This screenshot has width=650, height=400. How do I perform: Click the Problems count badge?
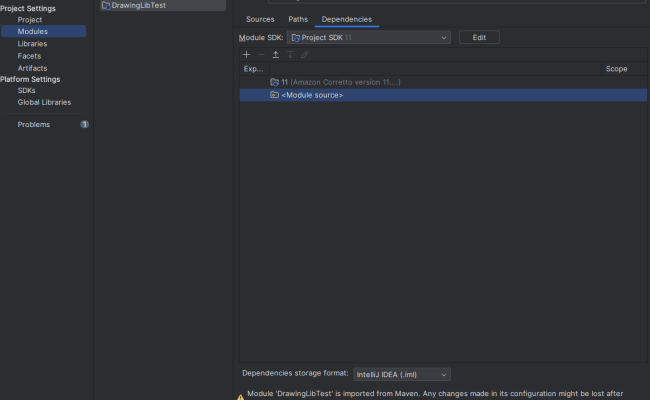click(x=84, y=124)
